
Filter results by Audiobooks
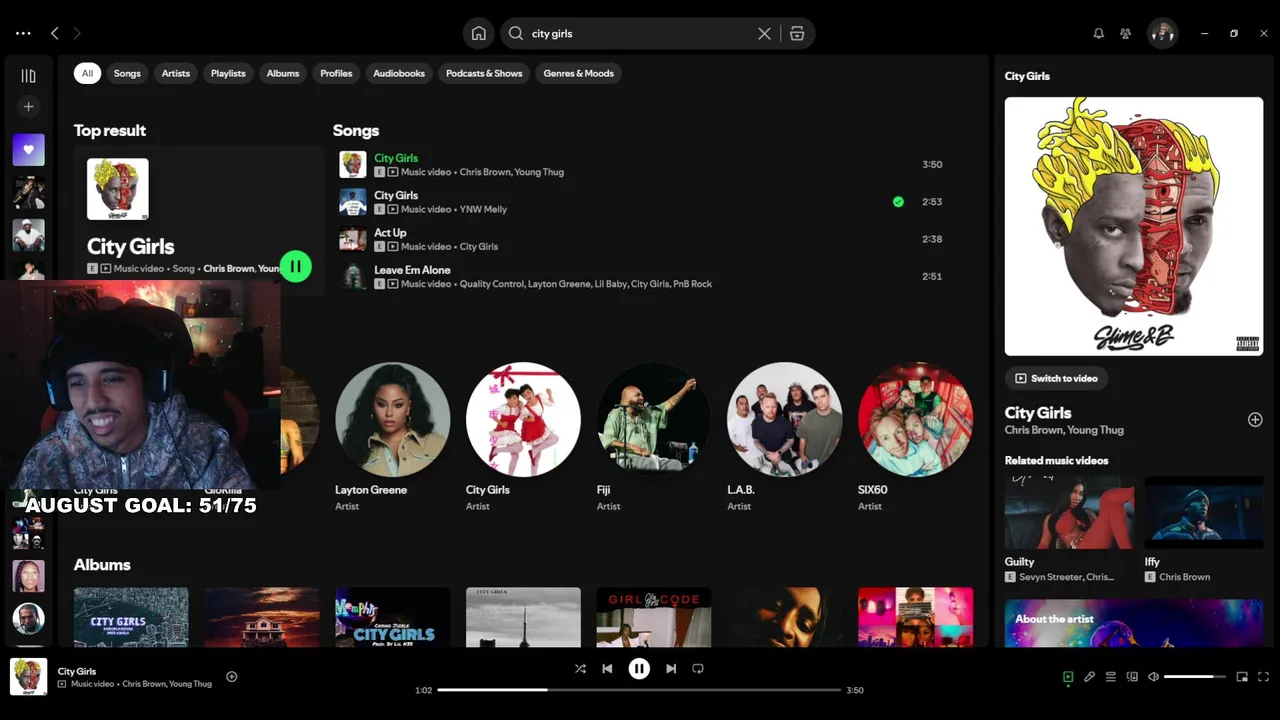[x=399, y=73]
